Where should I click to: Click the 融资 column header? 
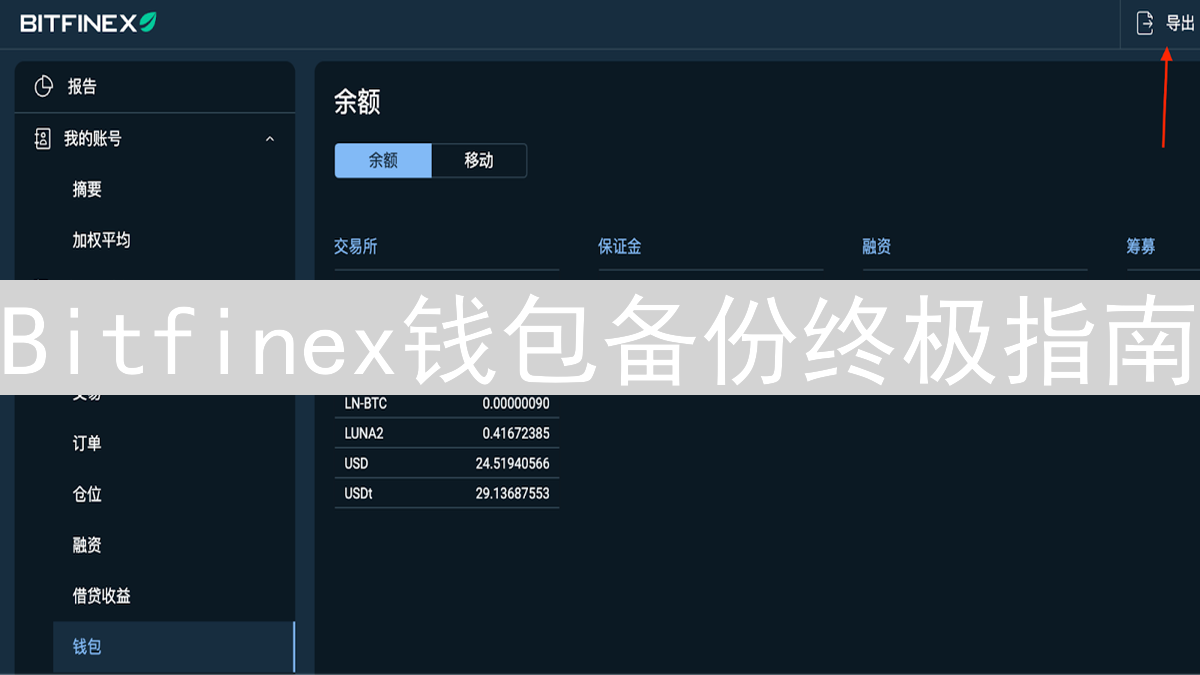[x=877, y=246]
